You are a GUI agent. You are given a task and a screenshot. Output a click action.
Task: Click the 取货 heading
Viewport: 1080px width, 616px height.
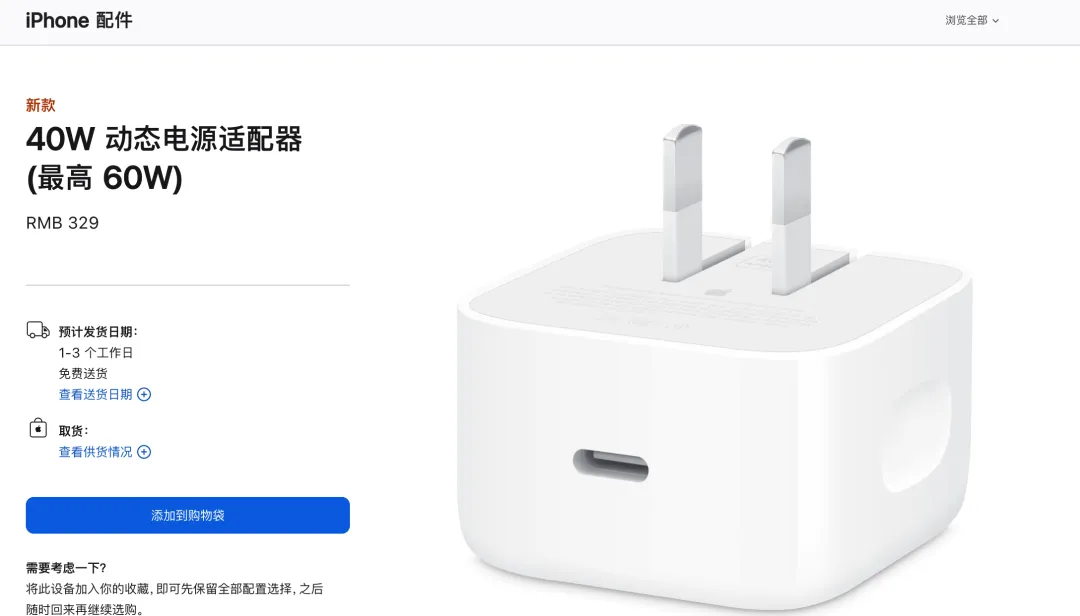tap(74, 431)
